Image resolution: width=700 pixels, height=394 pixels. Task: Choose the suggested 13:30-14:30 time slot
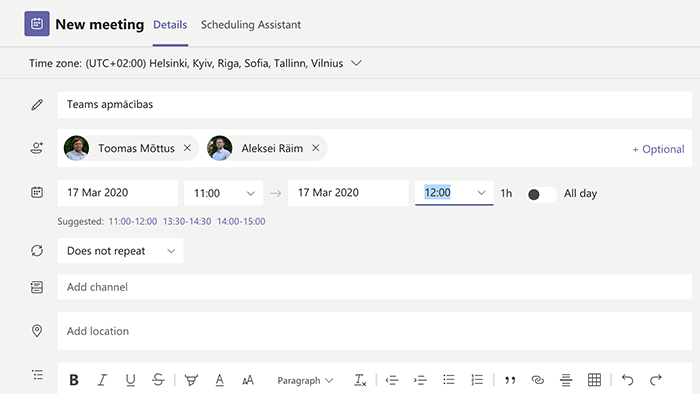[x=187, y=221]
